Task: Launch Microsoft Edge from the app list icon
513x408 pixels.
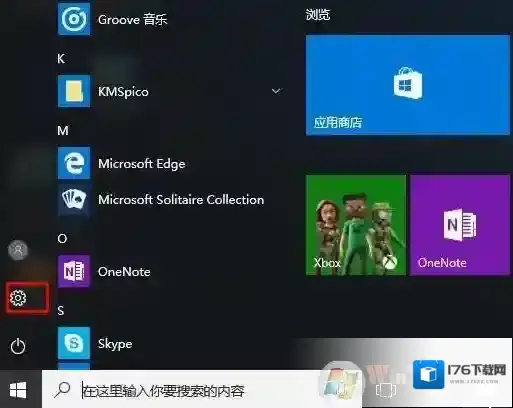Action: [74, 163]
